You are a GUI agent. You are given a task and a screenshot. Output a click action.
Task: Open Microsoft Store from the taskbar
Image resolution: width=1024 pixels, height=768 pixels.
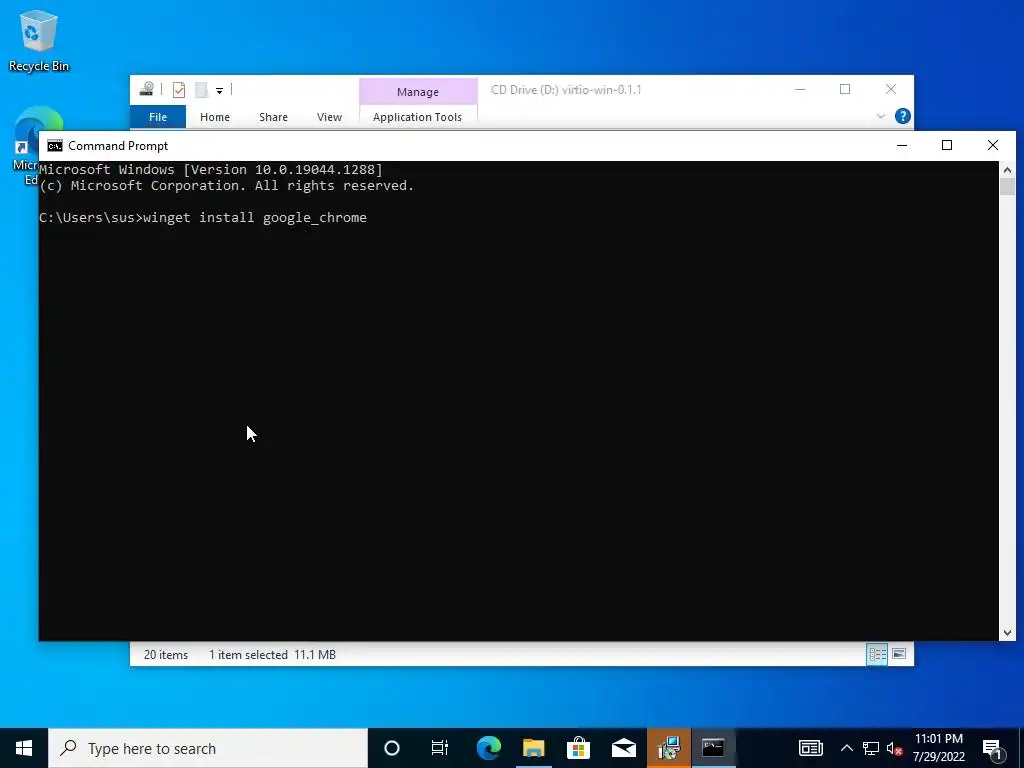point(579,748)
